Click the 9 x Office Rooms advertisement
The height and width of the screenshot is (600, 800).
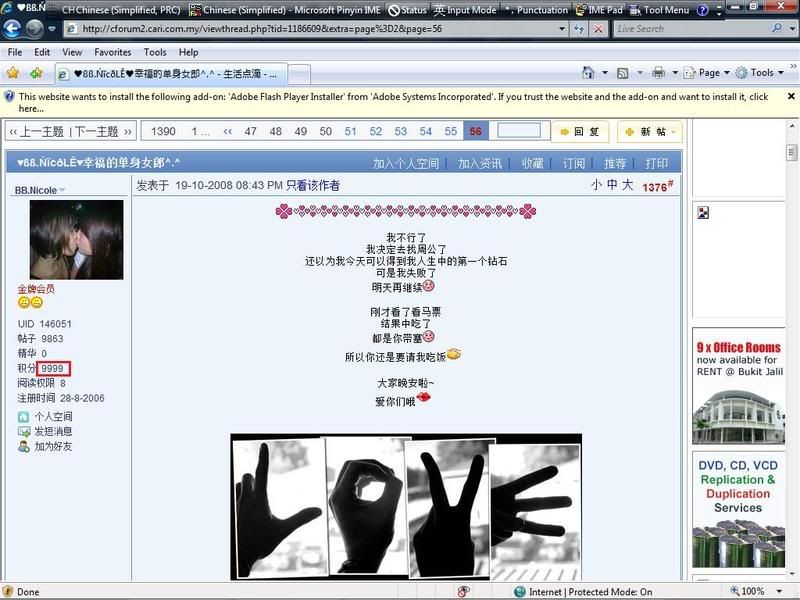(x=739, y=386)
